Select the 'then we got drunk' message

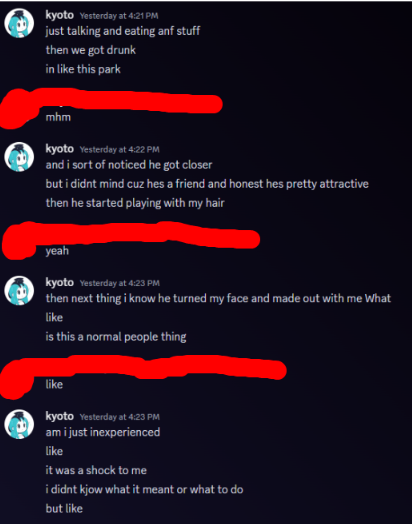pyautogui.click(x=91, y=50)
